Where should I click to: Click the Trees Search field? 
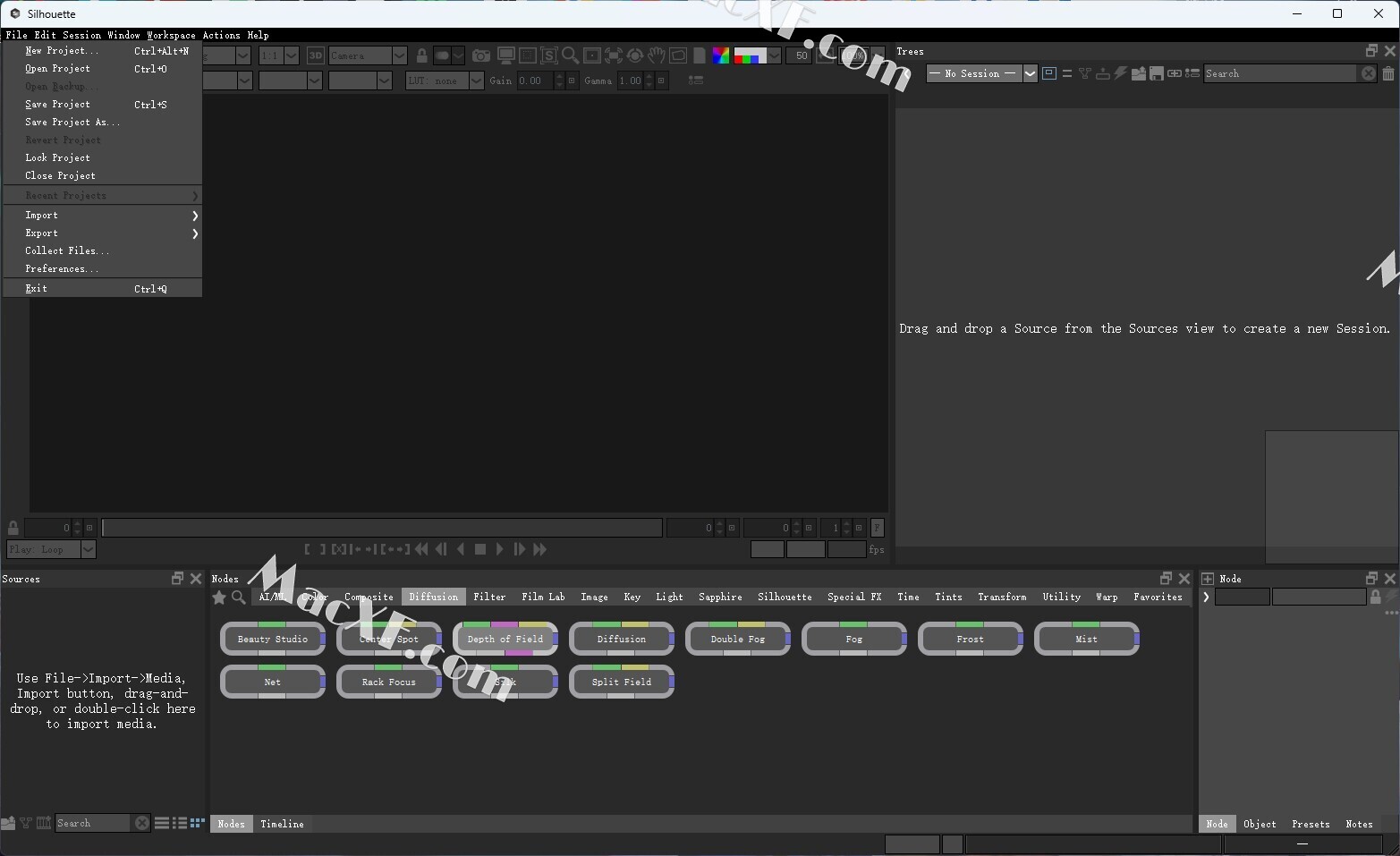[x=1280, y=73]
